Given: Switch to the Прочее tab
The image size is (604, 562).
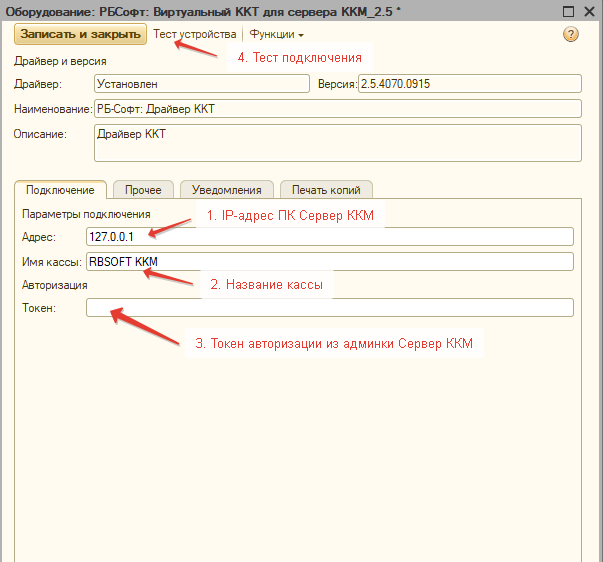Looking at the screenshot, I should [143, 190].
